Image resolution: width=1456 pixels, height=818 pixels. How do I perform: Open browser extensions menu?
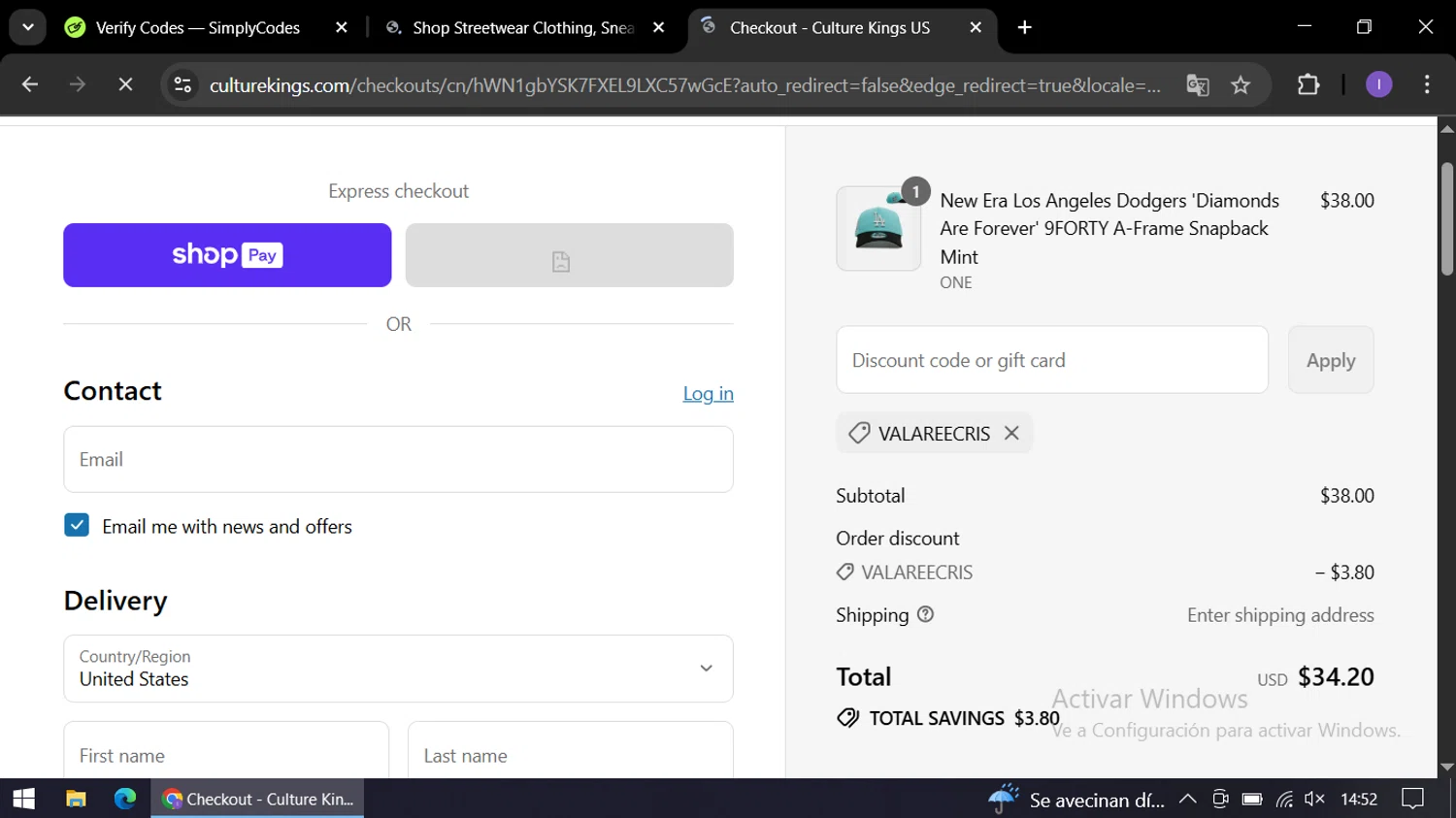coord(1308,85)
